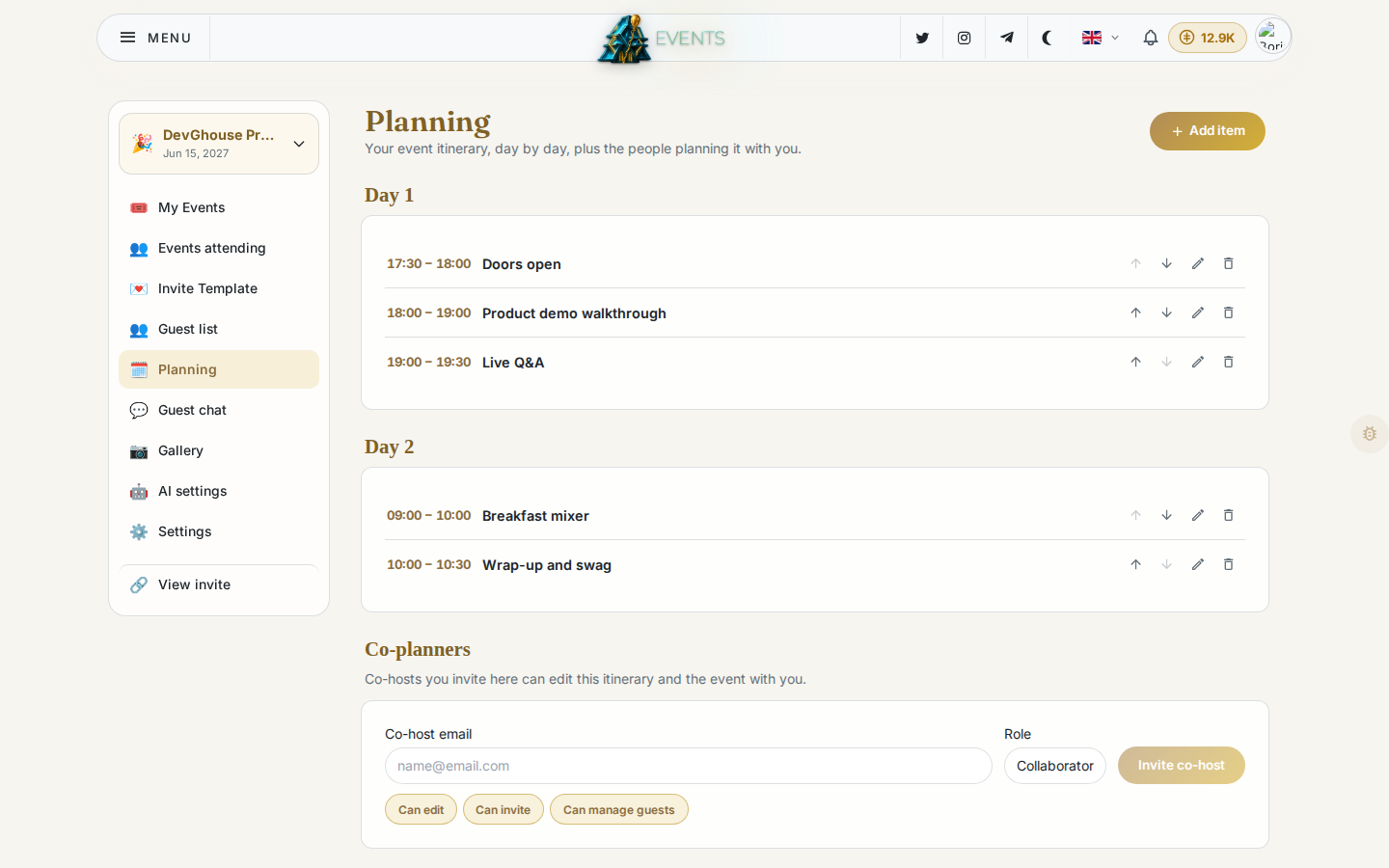The width and height of the screenshot is (1389, 868).
Task: Open Guest list section
Action: tap(219, 329)
